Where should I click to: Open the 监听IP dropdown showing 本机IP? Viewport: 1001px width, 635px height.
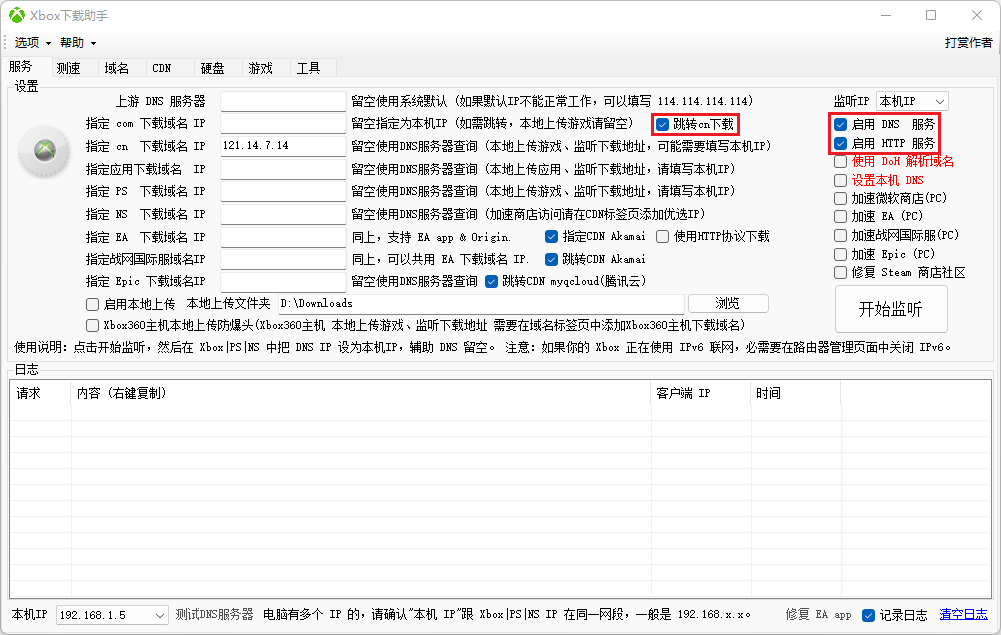coord(912,101)
